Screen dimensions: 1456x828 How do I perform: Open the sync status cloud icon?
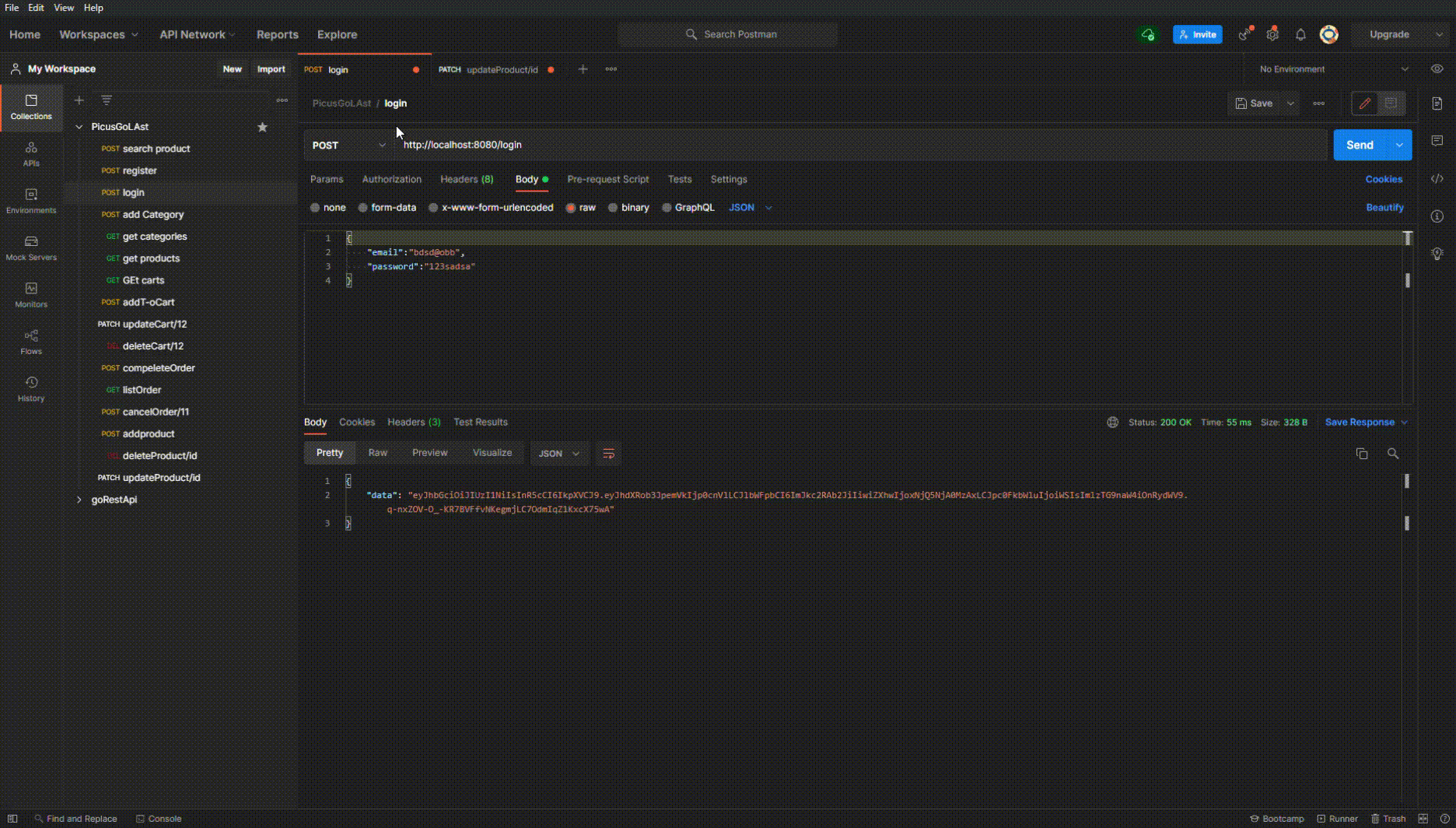pyautogui.click(x=1148, y=34)
